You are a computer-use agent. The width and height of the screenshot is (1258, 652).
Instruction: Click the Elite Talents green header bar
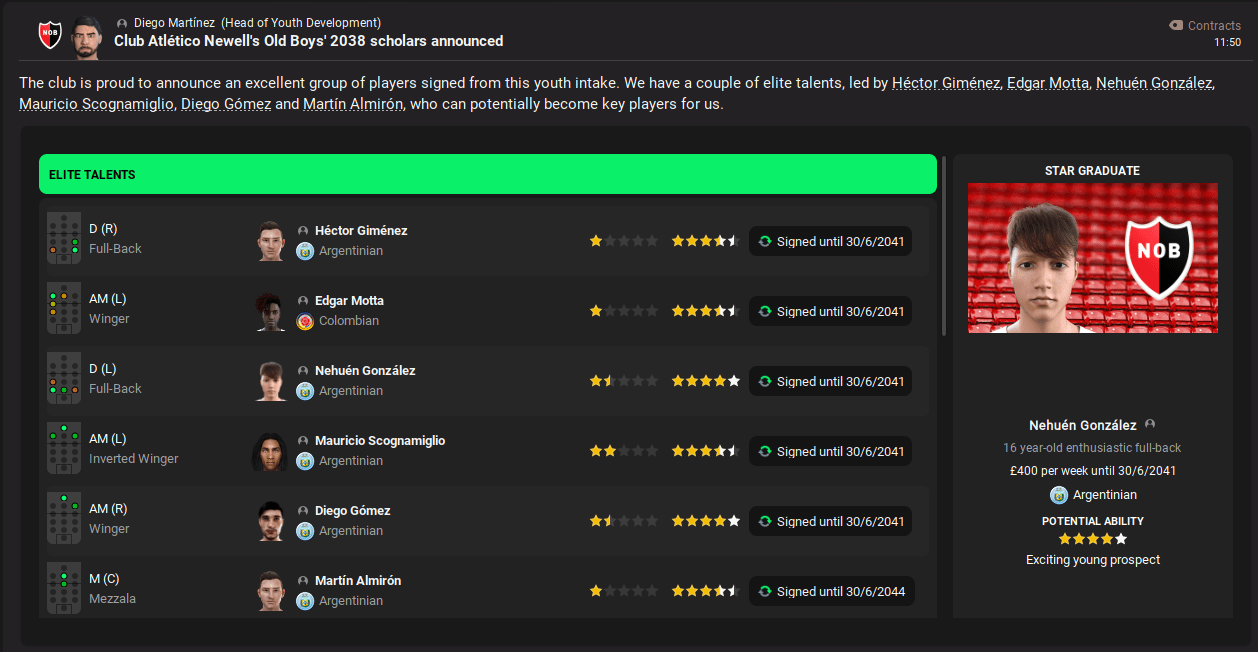[487, 174]
